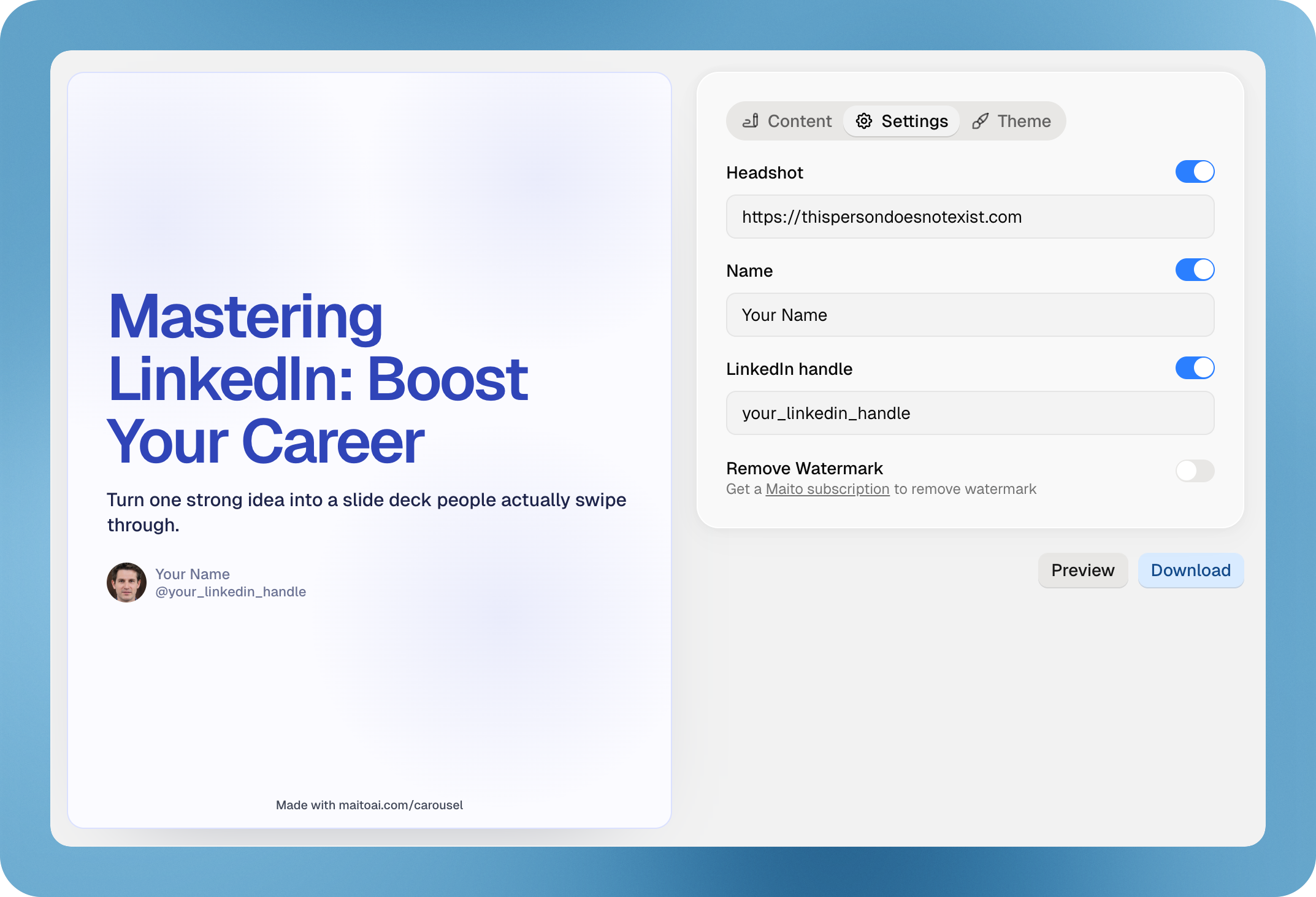Switch to the Content tab

(x=799, y=121)
